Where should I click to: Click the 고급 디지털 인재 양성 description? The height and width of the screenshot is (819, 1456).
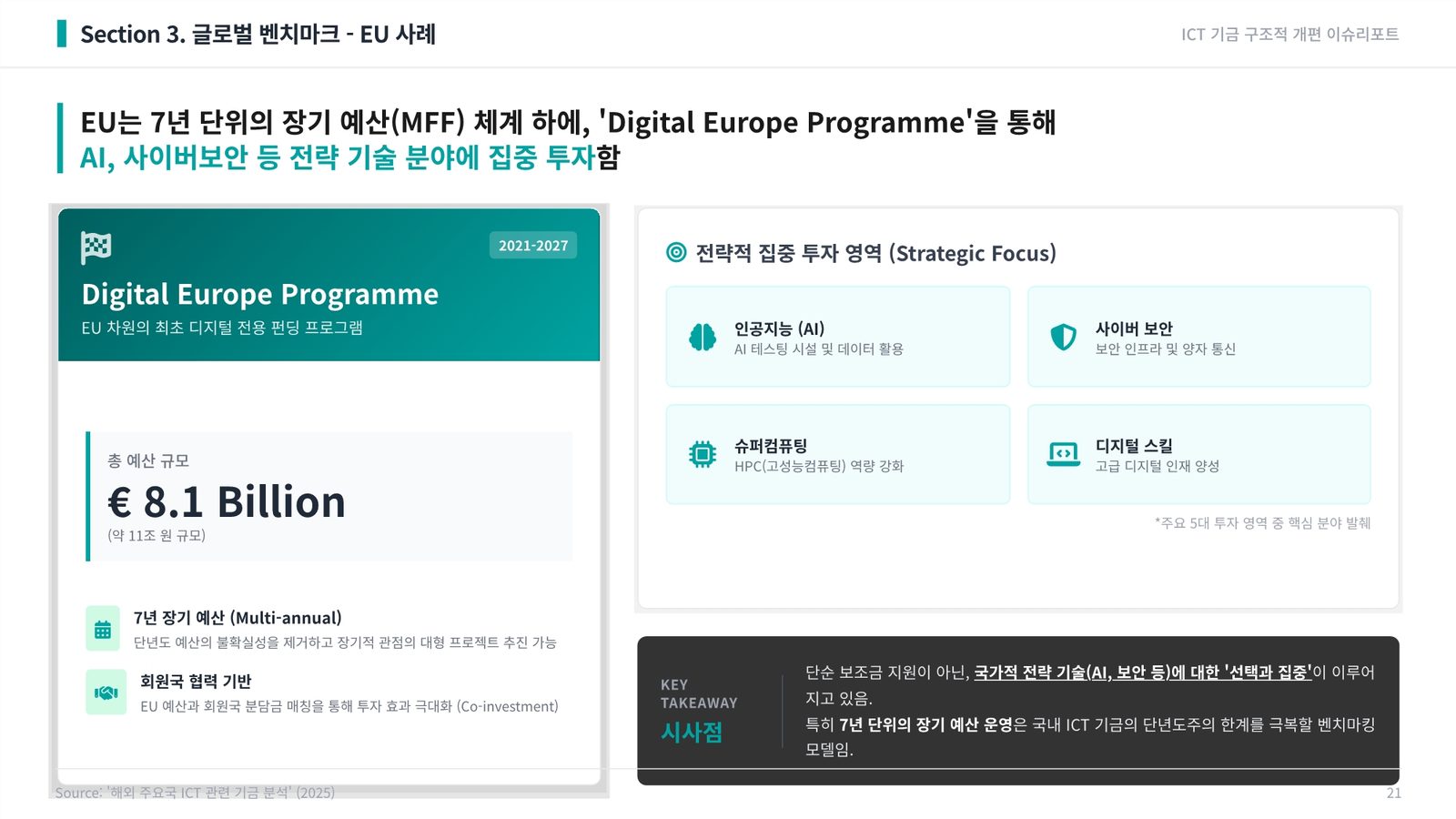(1158, 467)
